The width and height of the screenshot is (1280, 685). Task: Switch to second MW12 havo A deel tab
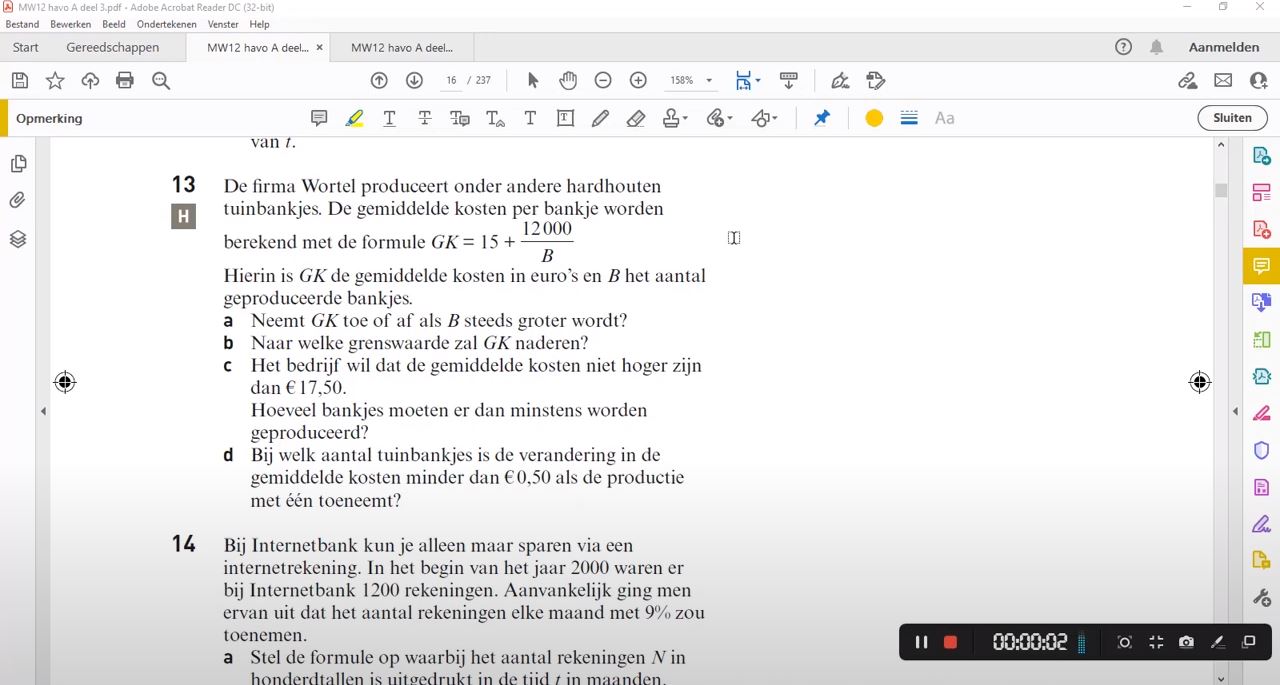402,47
